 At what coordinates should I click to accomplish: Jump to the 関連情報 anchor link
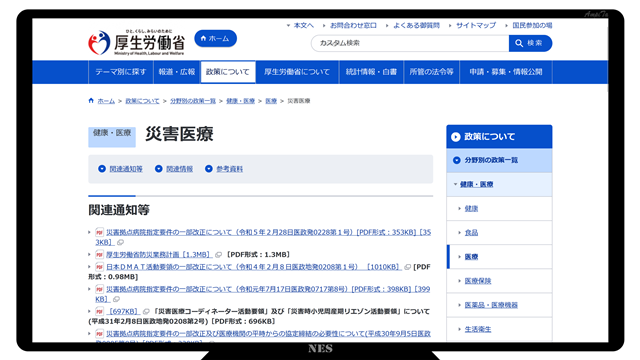179,169
